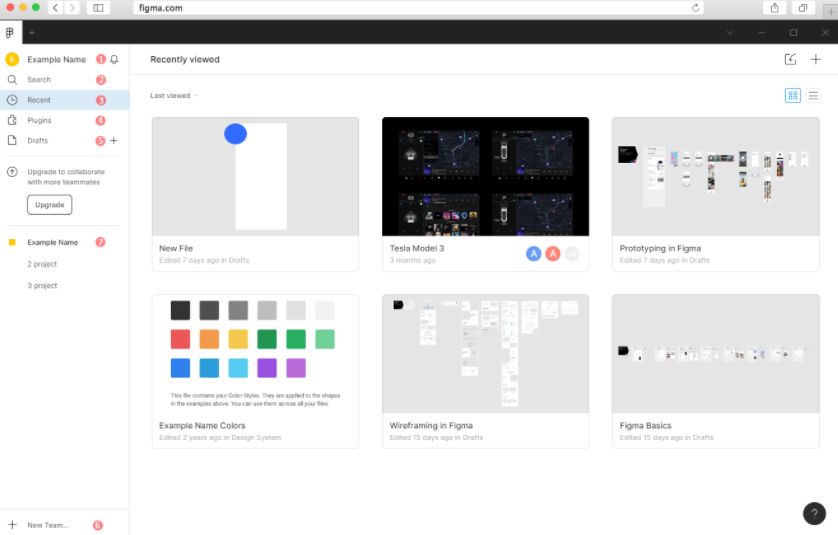The height and width of the screenshot is (535, 838).
Task: Select Drafts in the sidebar
Action: [65, 141]
